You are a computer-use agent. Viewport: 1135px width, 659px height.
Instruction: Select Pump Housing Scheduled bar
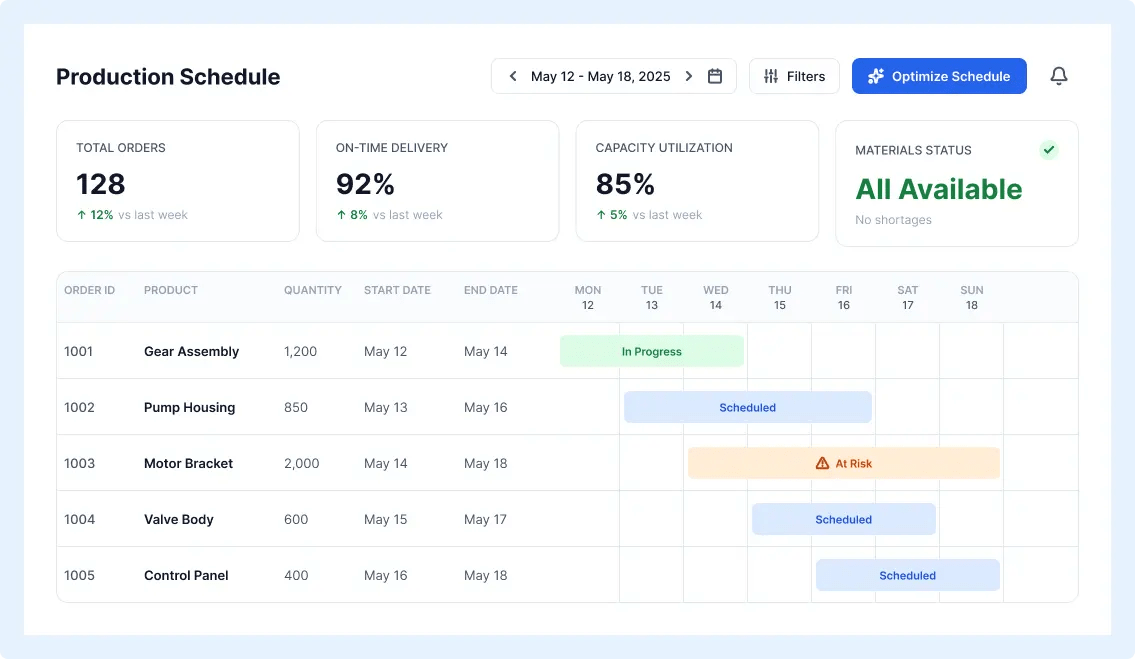[x=748, y=408]
